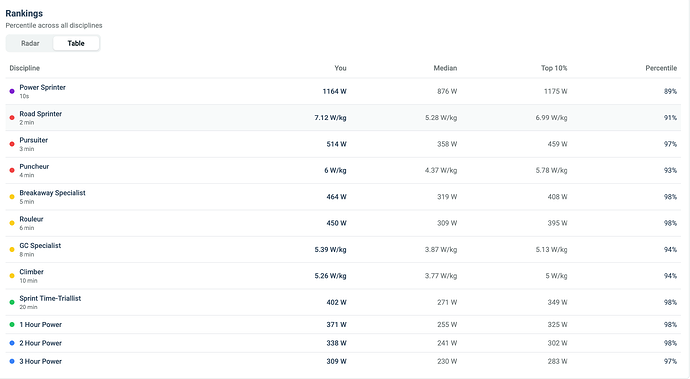This screenshot has height=379, width=690.
Task: Click the yellow dot beside Breakaway Specialist
Action: click(12, 197)
